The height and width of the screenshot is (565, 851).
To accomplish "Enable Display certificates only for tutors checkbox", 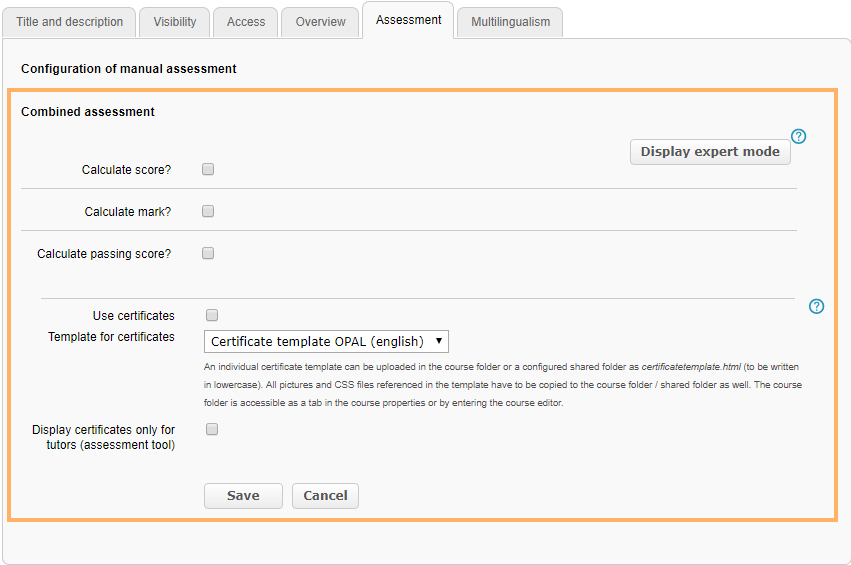I will [x=212, y=430].
